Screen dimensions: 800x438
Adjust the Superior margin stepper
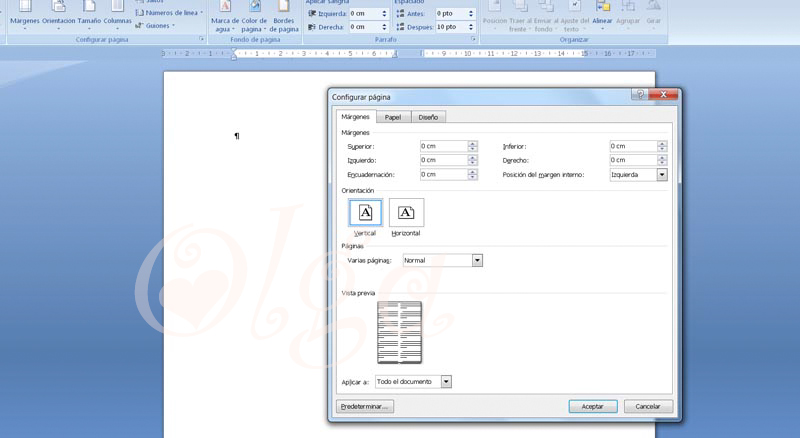472,146
